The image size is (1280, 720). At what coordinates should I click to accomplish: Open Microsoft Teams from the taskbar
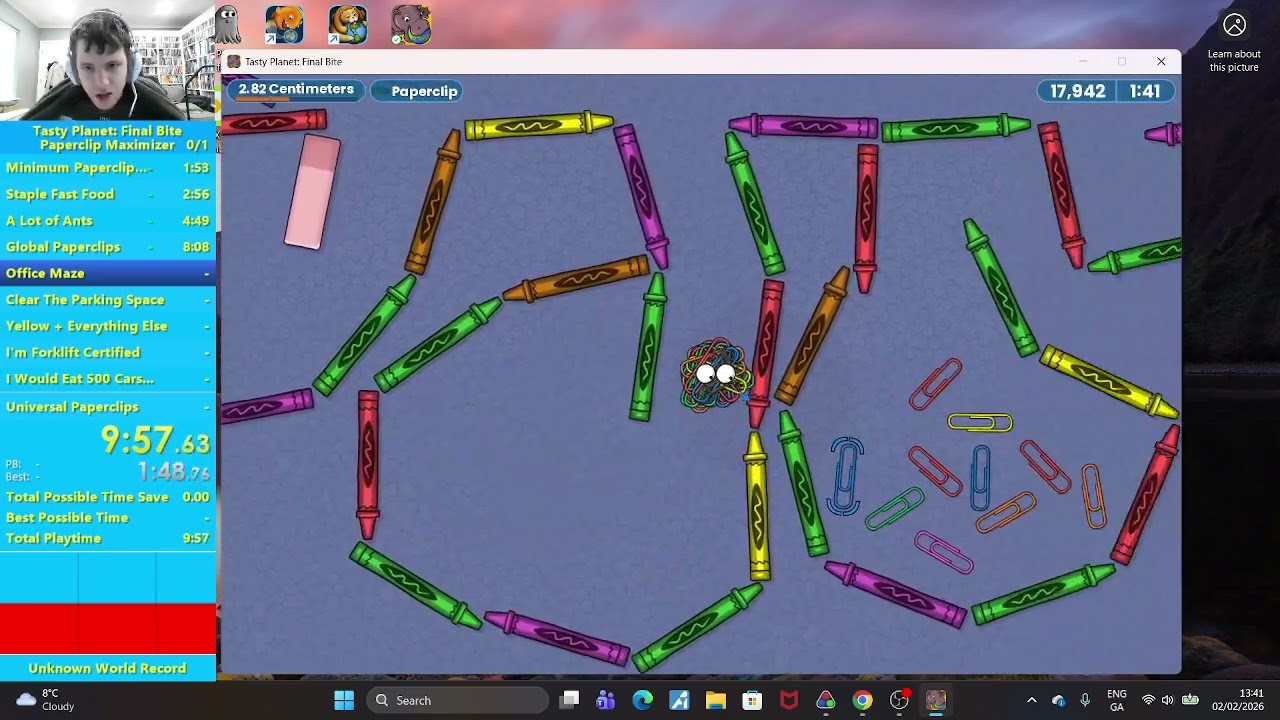[605, 700]
